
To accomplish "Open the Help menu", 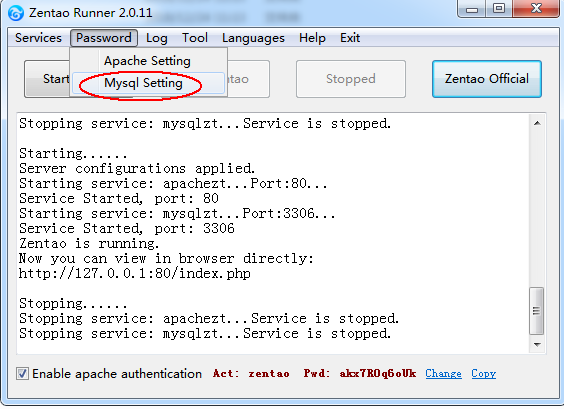I will 312,38.
